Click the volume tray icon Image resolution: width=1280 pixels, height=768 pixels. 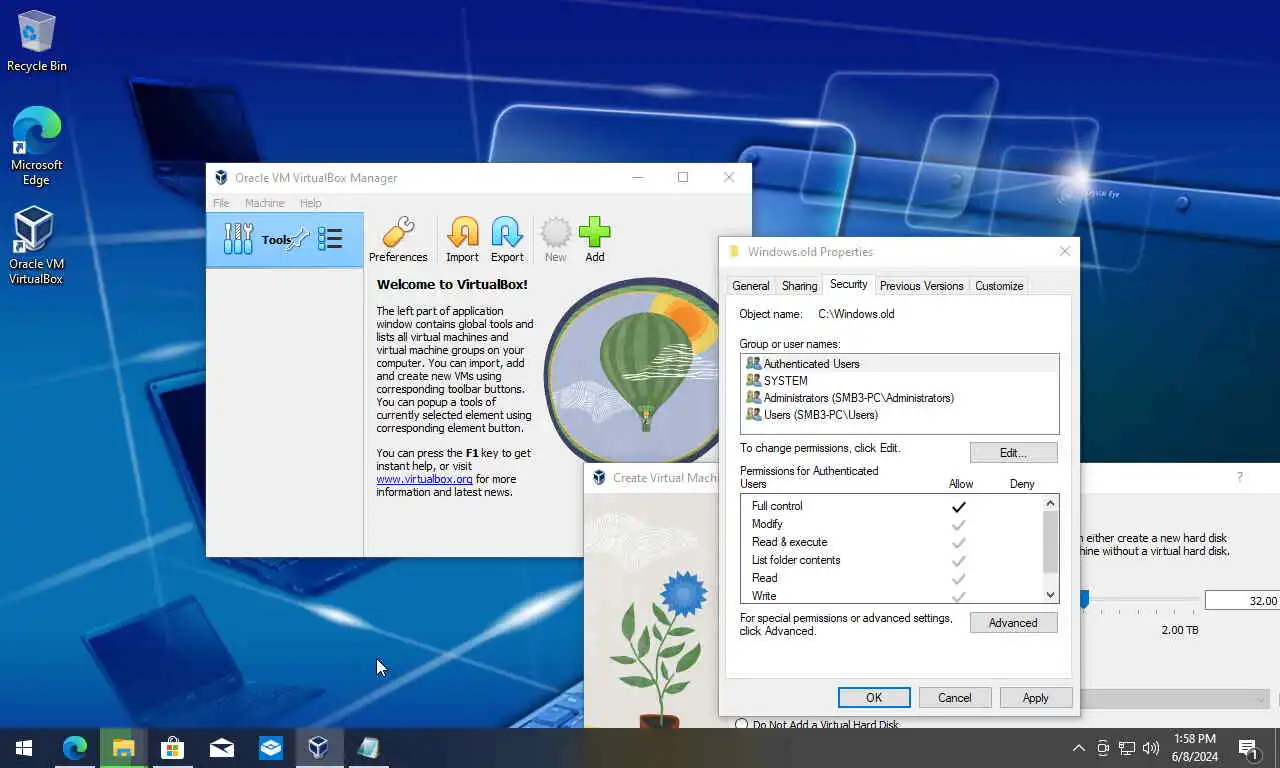pos(1151,748)
